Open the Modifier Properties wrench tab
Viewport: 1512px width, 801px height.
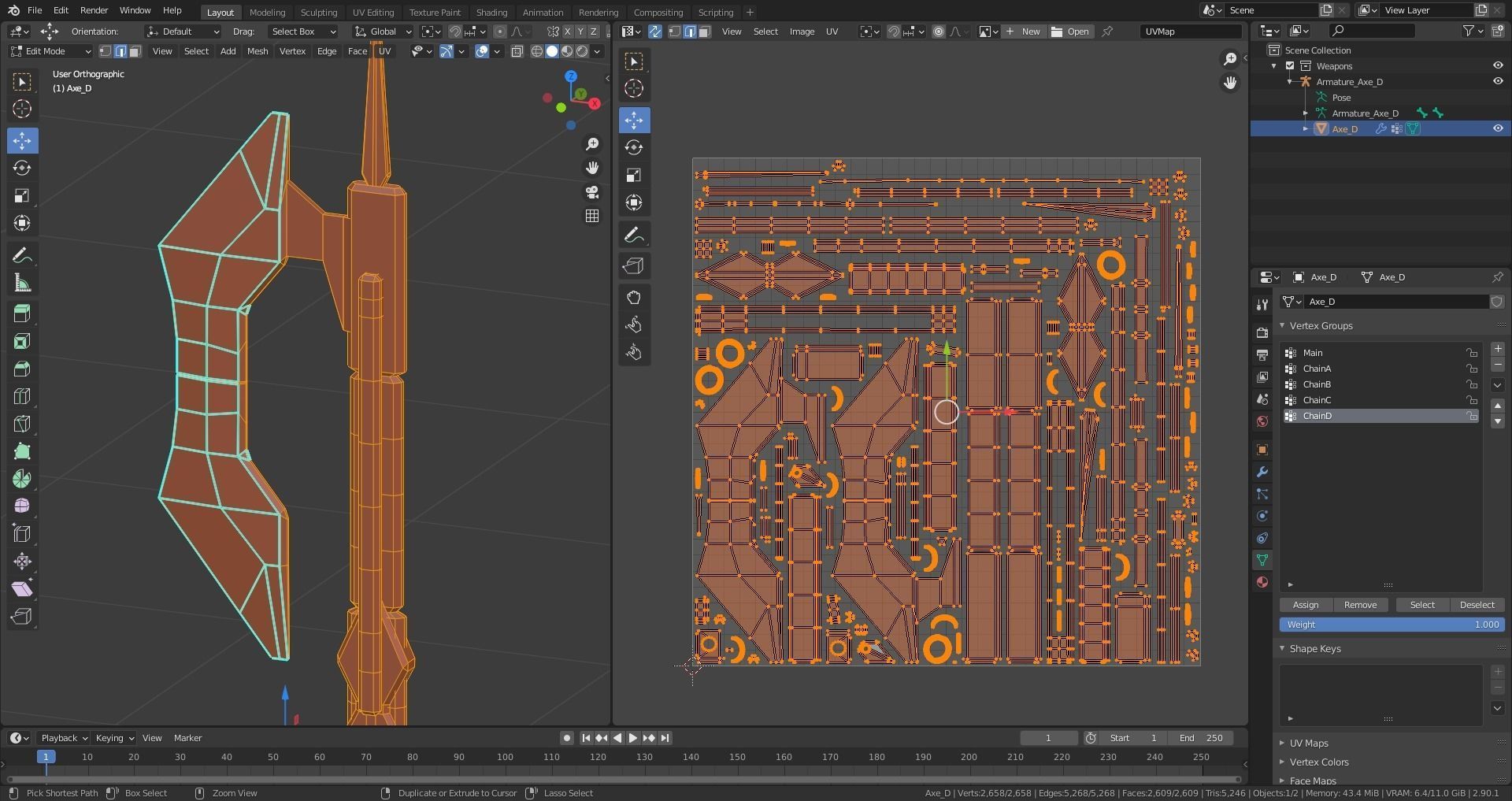(x=1262, y=472)
